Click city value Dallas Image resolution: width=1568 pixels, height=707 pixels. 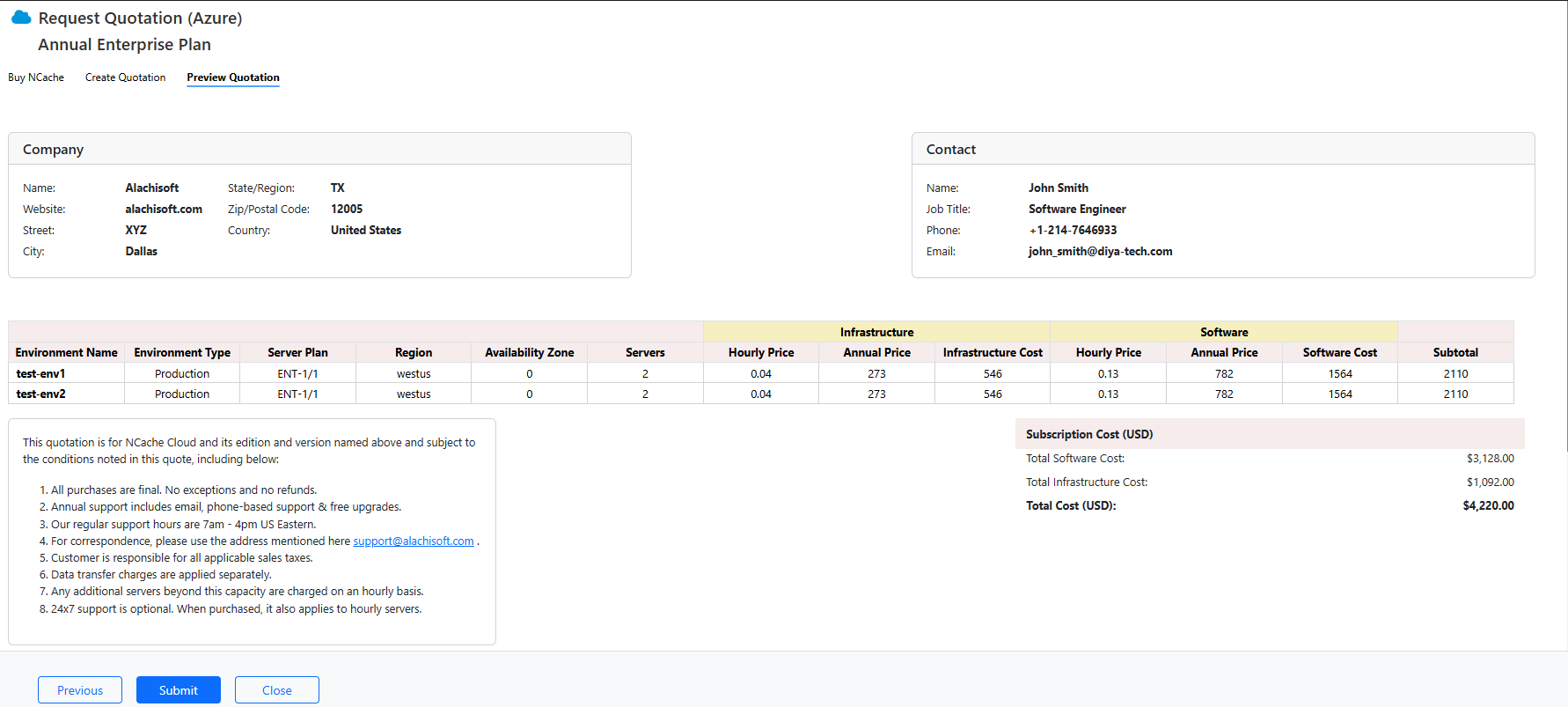142,251
